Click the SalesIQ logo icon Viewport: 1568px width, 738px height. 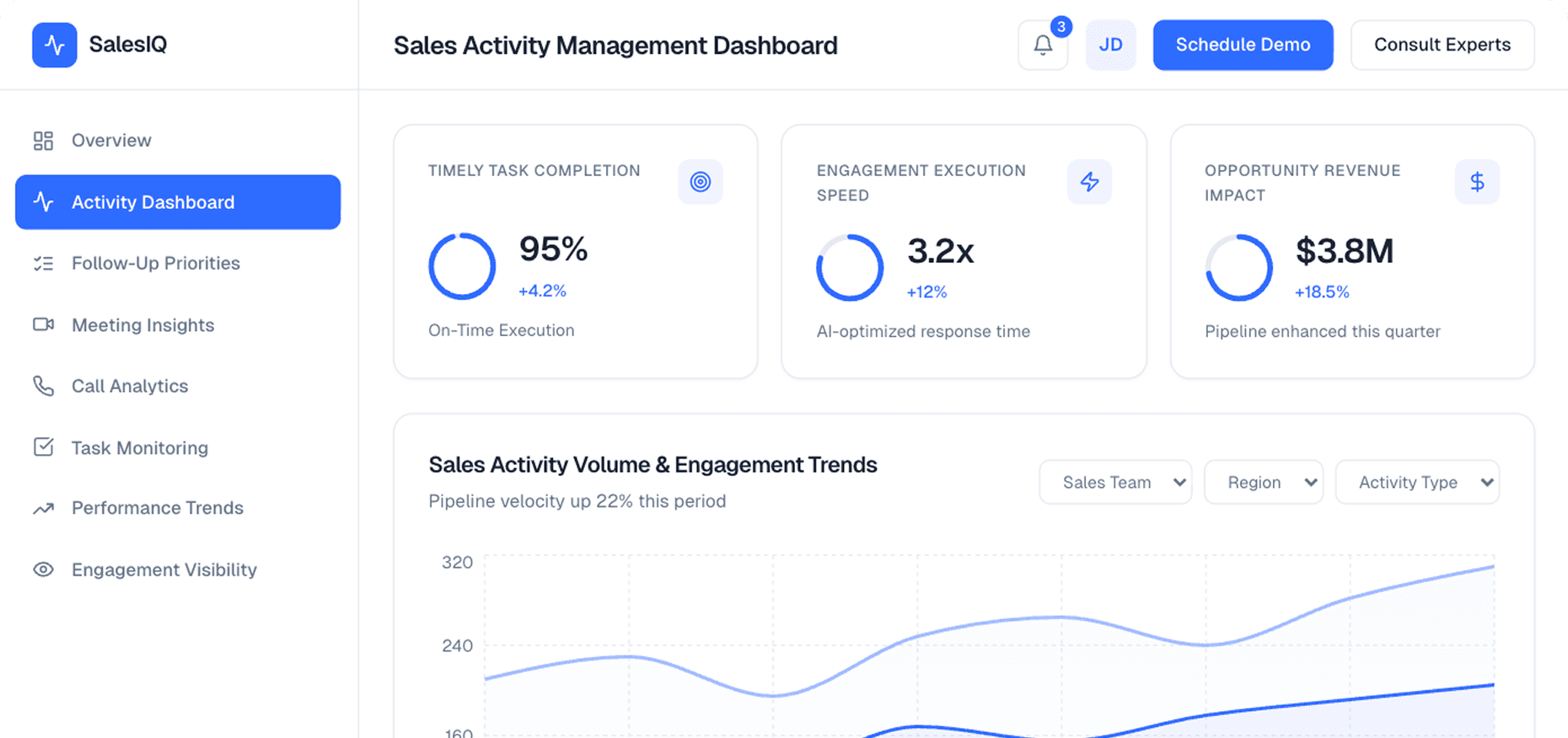coord(55,45)
